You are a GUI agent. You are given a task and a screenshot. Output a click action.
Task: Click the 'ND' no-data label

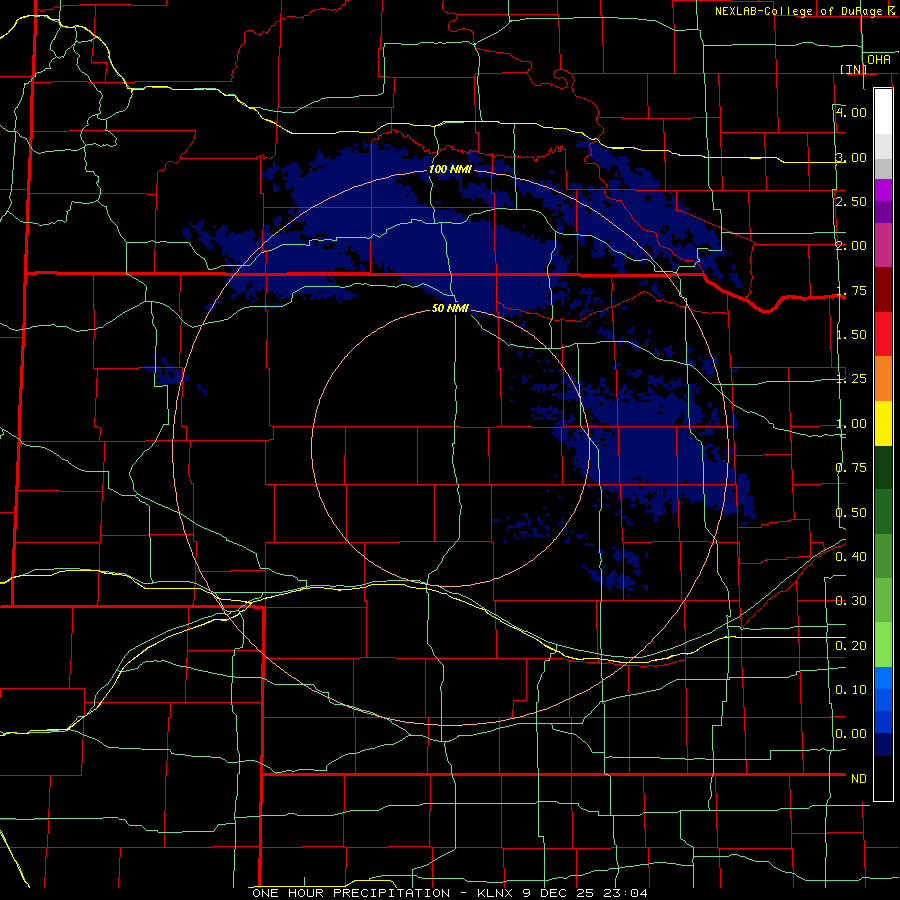pos(859,779)
